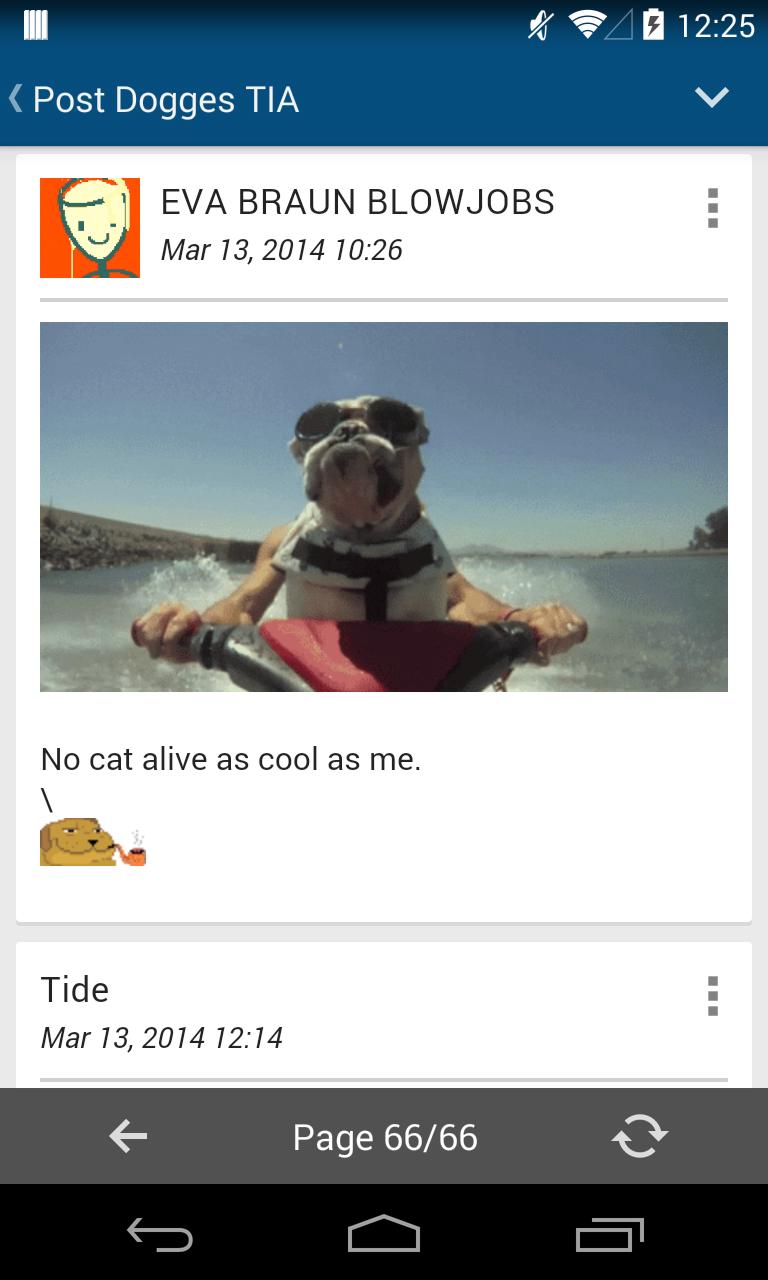Tap the muted vibrate status icon
This screenshot has height=1280, width=768.
541,25
